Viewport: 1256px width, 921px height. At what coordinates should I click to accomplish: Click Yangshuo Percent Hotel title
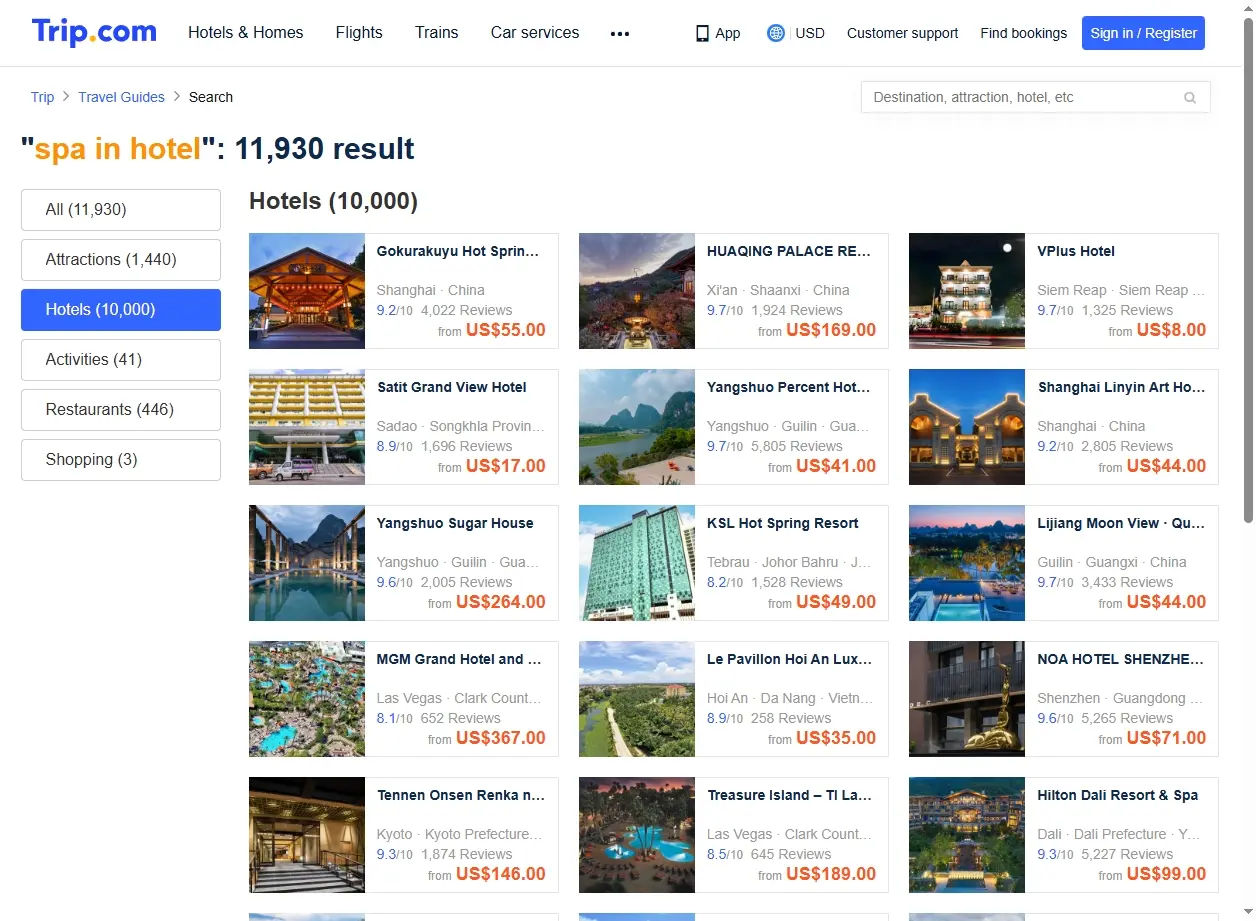pyautogui.click(x=789, y=388)
